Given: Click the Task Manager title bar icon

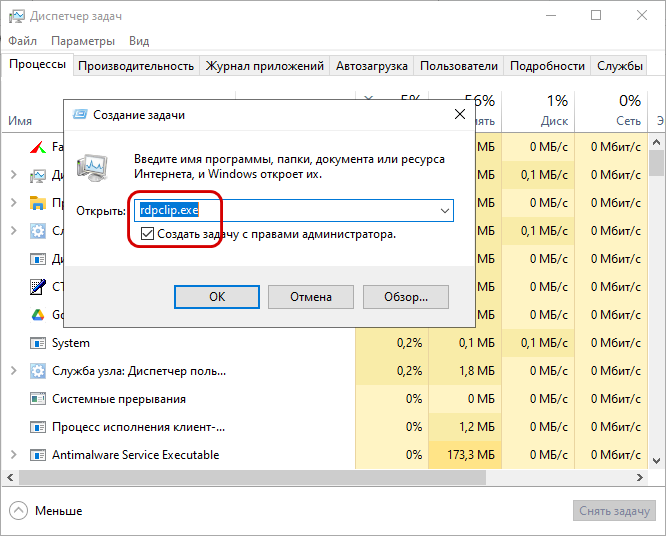Looking at the screenshot, I should pyautogui.click(x=17, y=16).
